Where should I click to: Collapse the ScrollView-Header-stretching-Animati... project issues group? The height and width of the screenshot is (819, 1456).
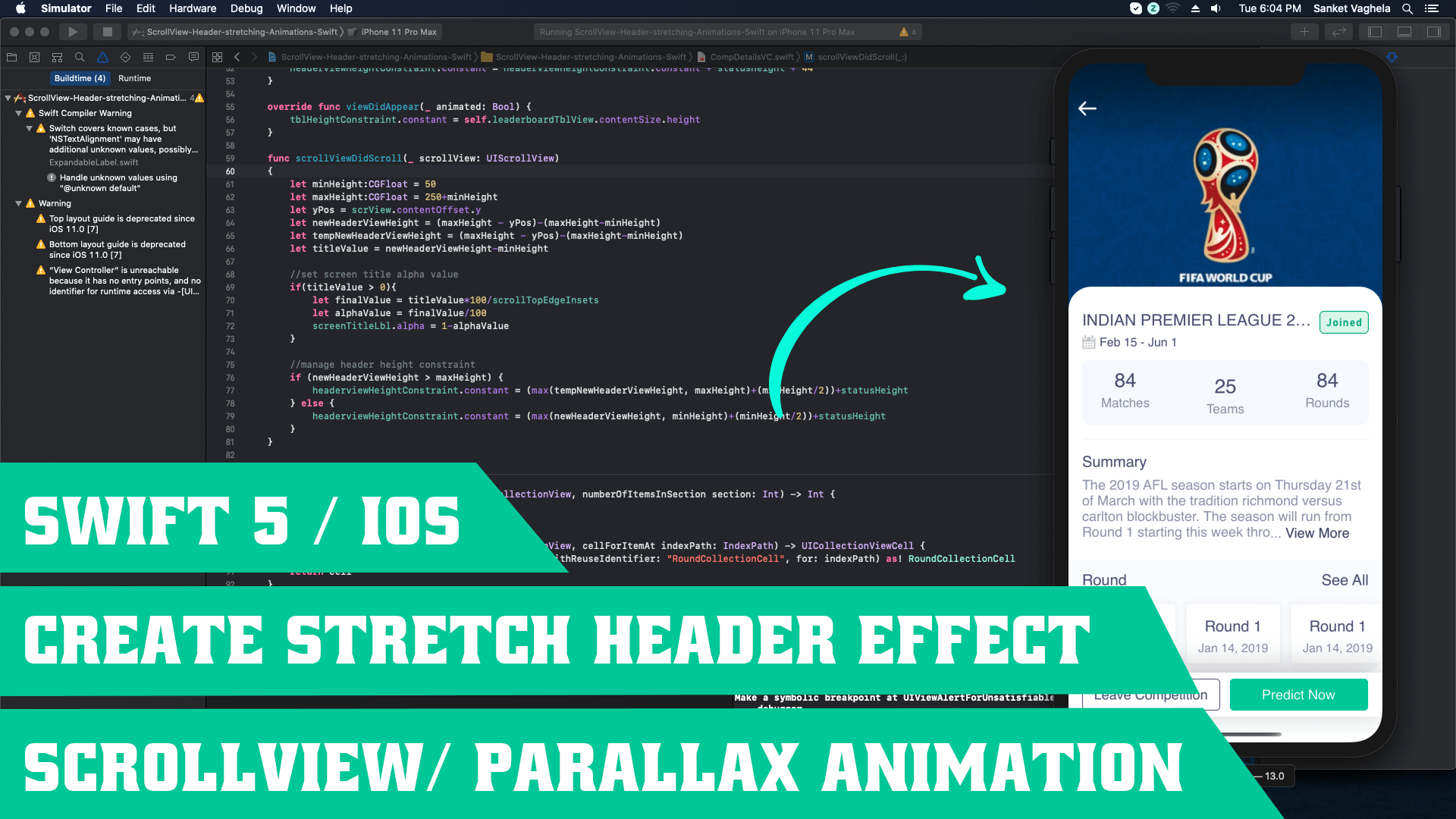pos(8,98)
